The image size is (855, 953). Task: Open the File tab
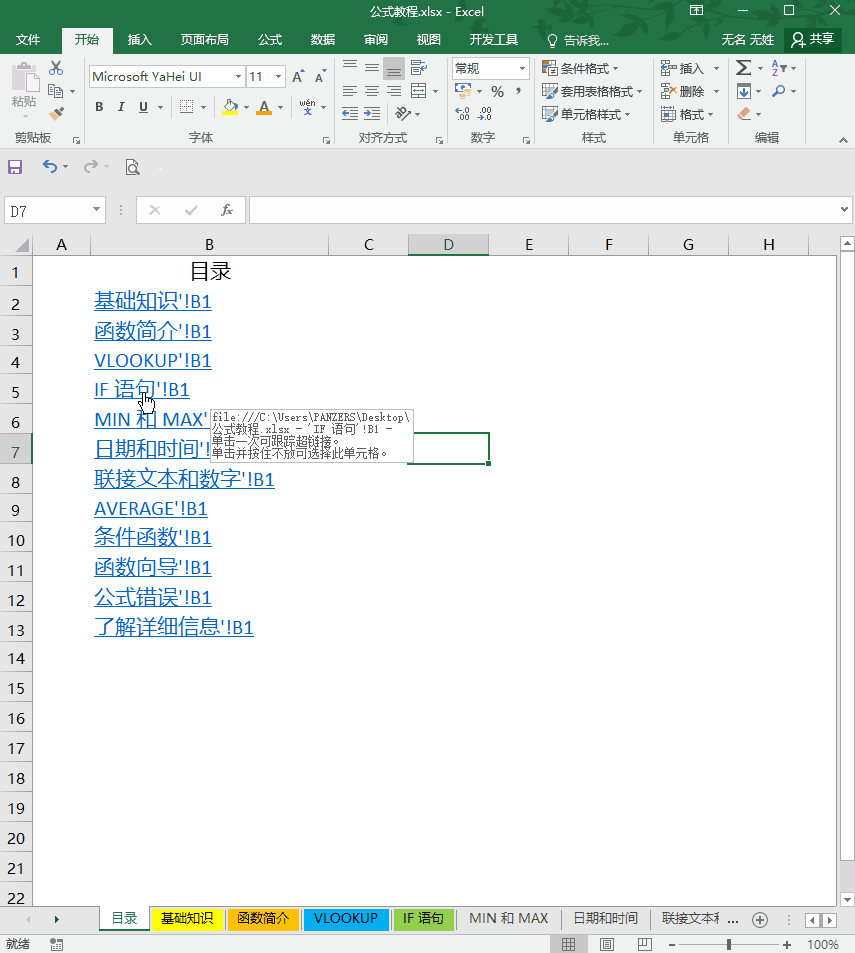tap(28, 40)
